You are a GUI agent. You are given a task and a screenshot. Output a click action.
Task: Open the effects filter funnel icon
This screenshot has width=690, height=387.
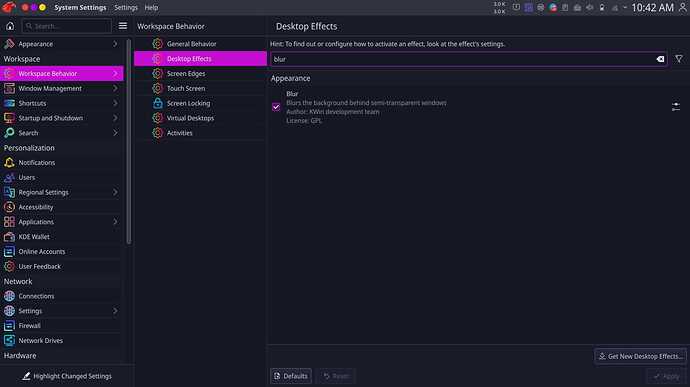click(x=679, y=59)
